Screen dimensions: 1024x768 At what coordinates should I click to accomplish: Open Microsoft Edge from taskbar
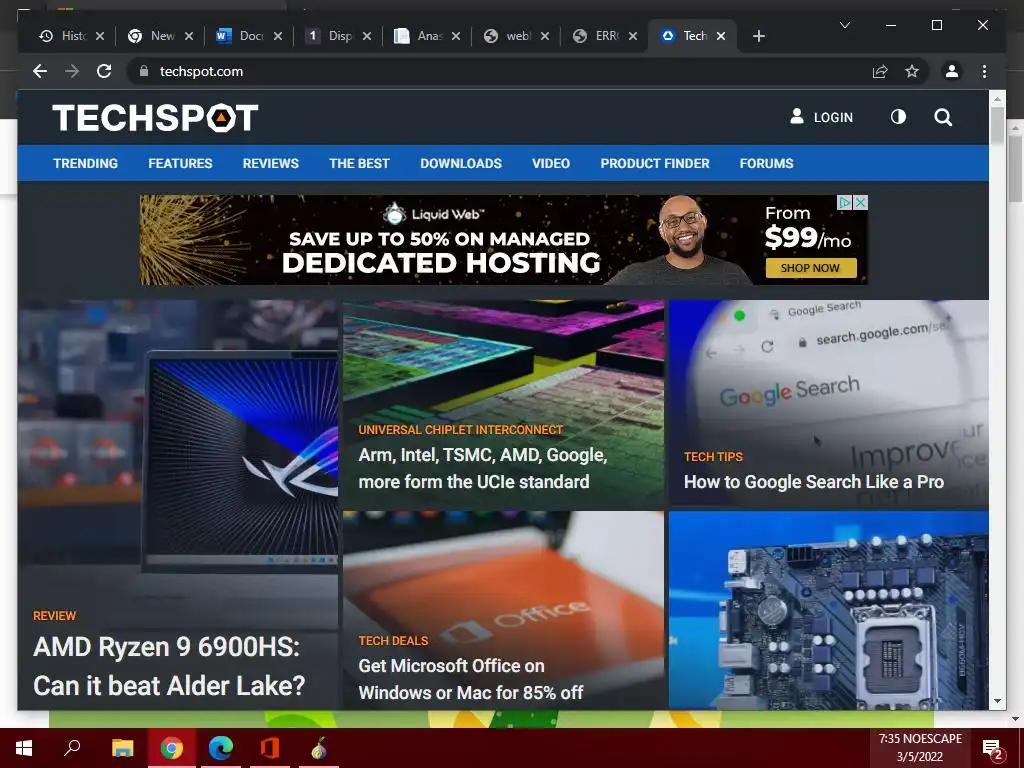coord(221,748)
